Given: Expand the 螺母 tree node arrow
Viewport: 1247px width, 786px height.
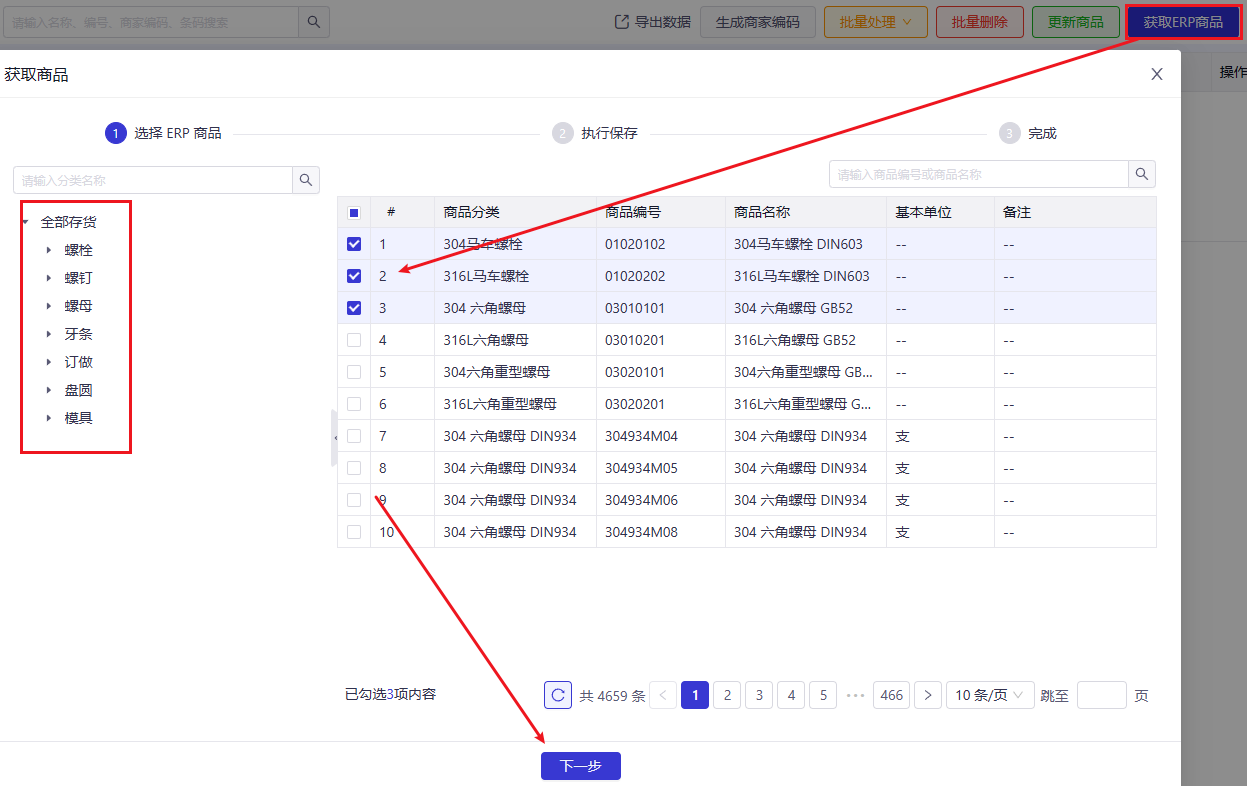Looking at the screenshot, I should pyautogui.click(x=49, y=306).
